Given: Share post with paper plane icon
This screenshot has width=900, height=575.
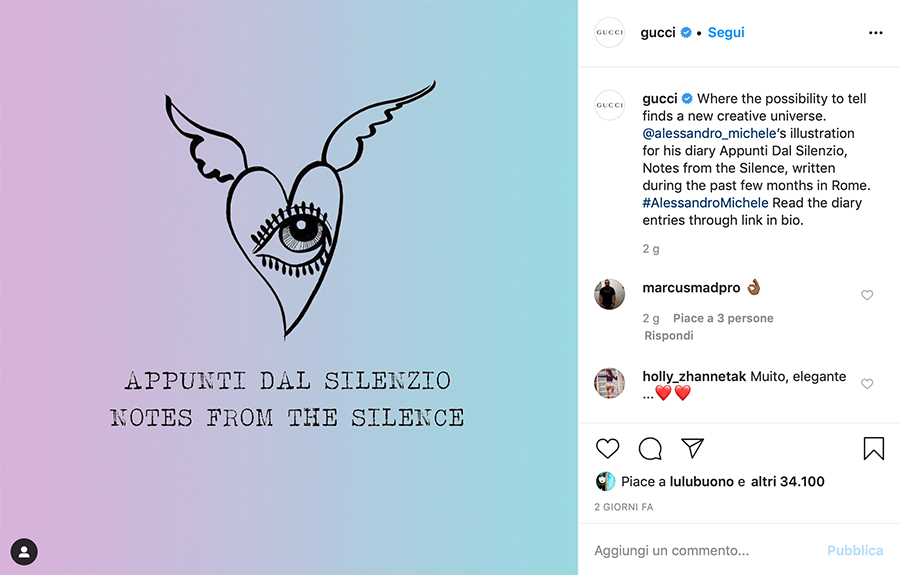Looking at the screenshot, I should click(692, 448).
